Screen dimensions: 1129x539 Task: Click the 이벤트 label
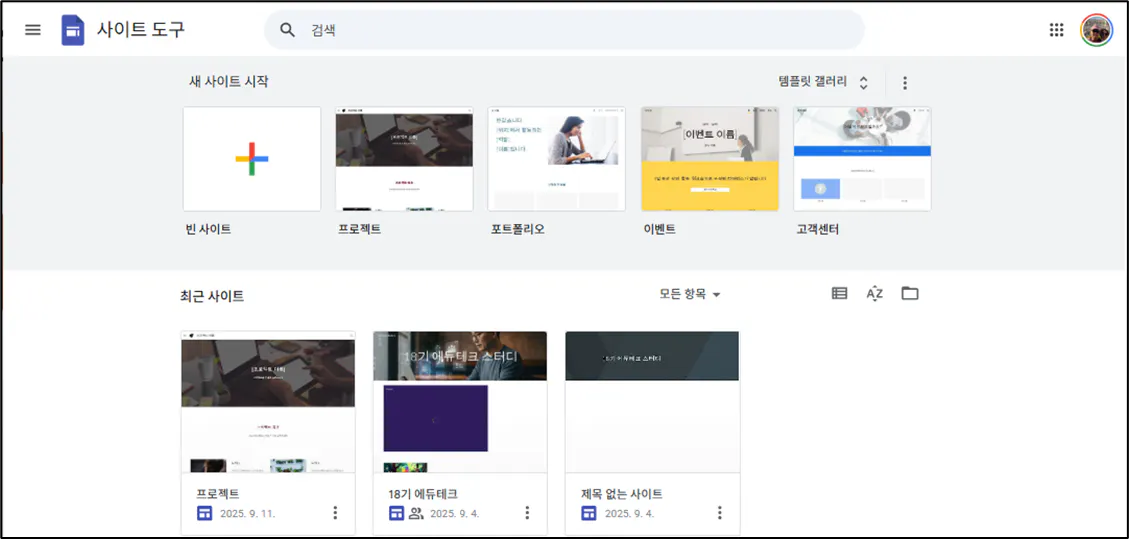(660, 230)
